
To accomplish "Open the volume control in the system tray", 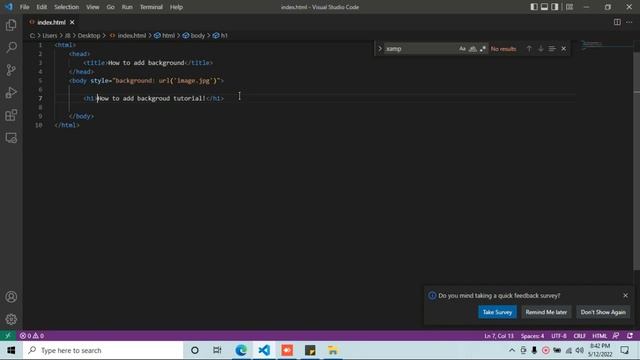I will tap(579, 350).
